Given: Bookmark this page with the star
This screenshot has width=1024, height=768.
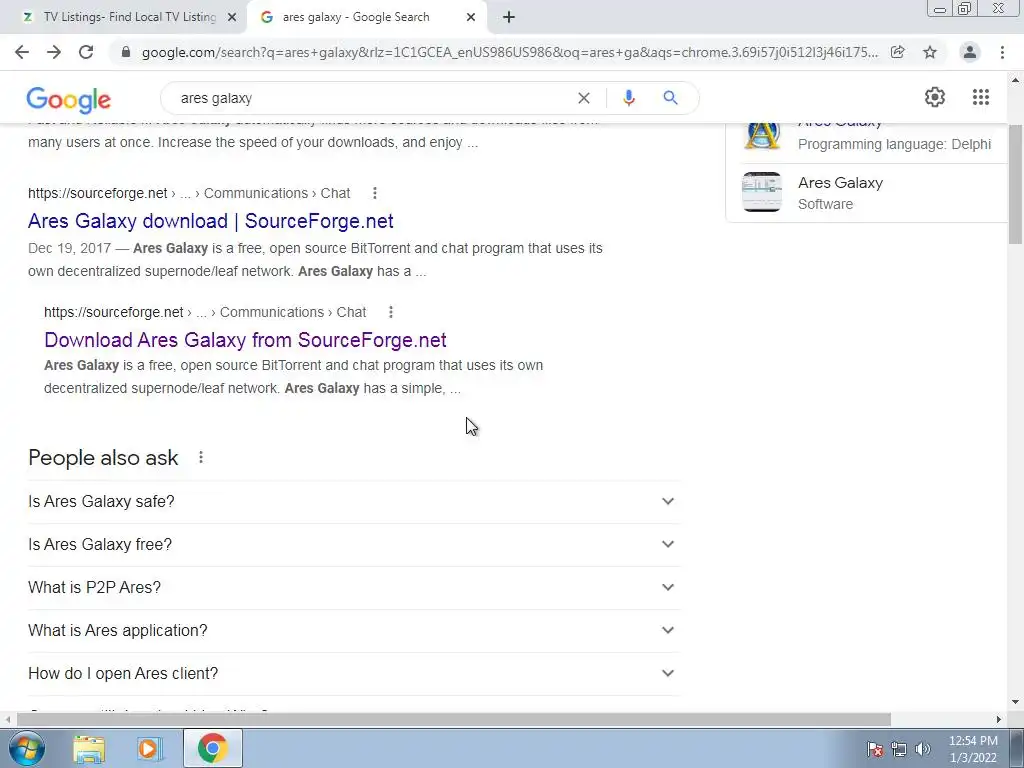Looking at the screenshot, I should point(930,52).
